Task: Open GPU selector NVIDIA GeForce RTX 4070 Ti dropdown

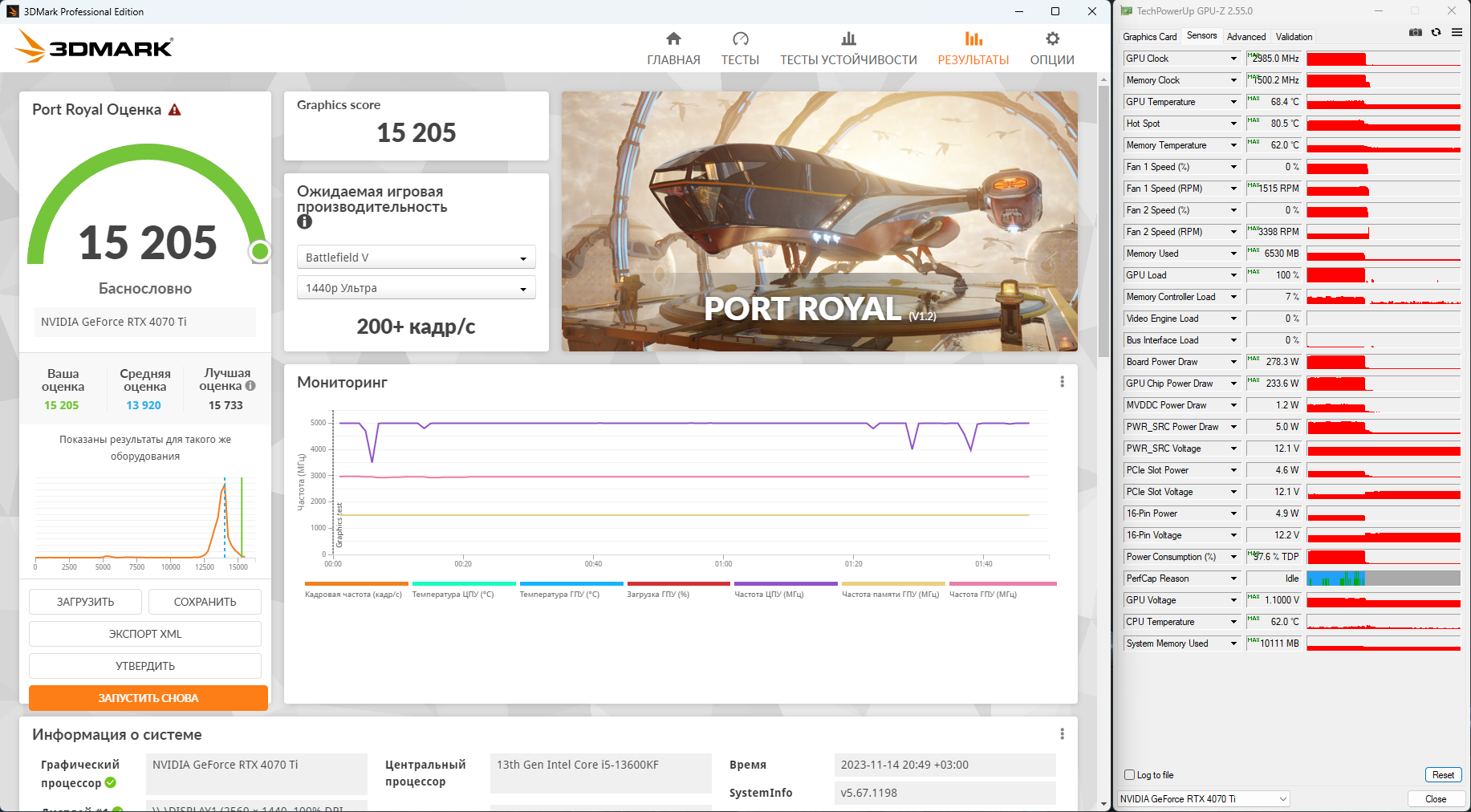Action: coord(1204,799)
